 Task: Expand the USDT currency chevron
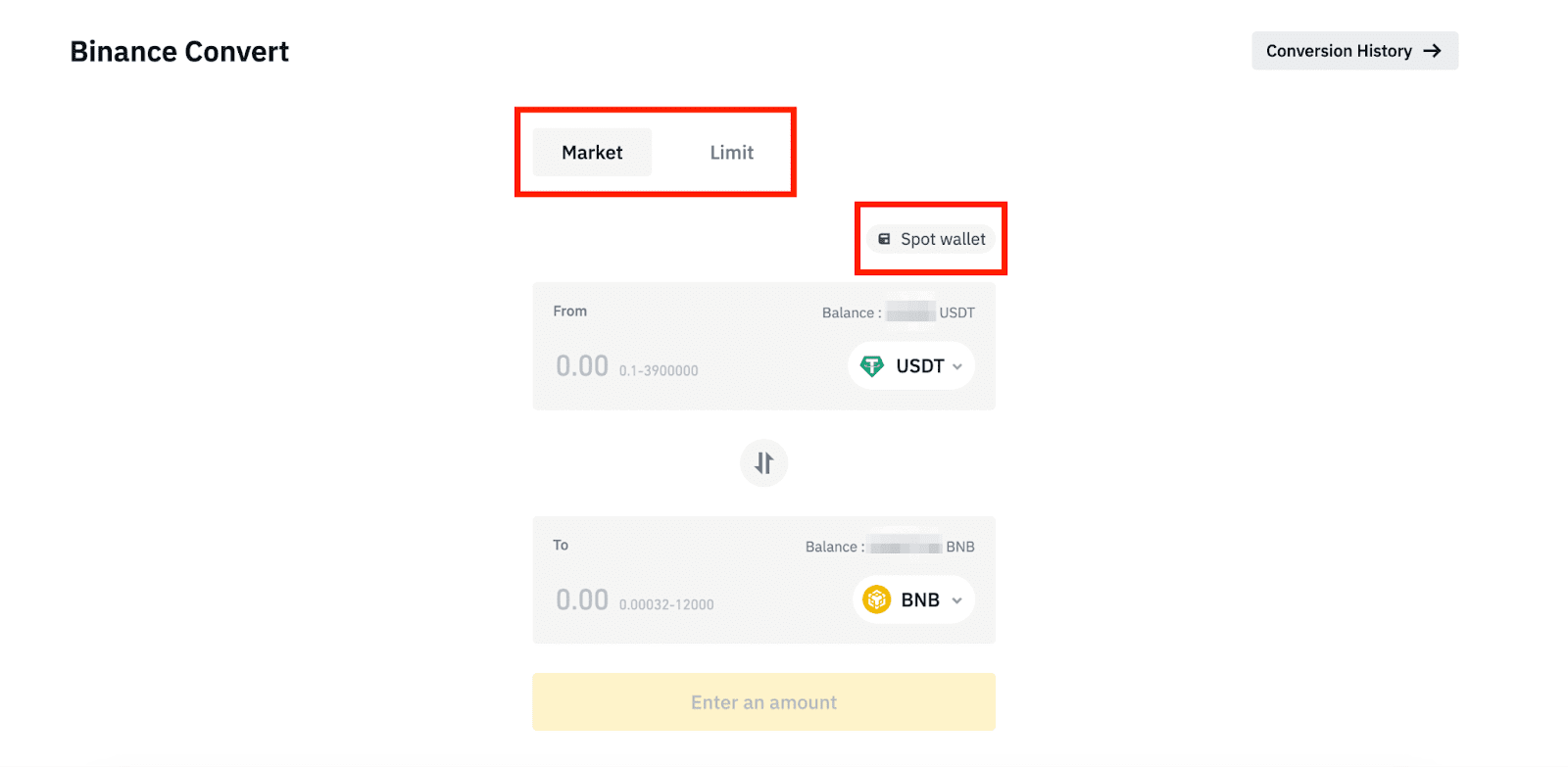pyautogui.click(x=957, y=366)
